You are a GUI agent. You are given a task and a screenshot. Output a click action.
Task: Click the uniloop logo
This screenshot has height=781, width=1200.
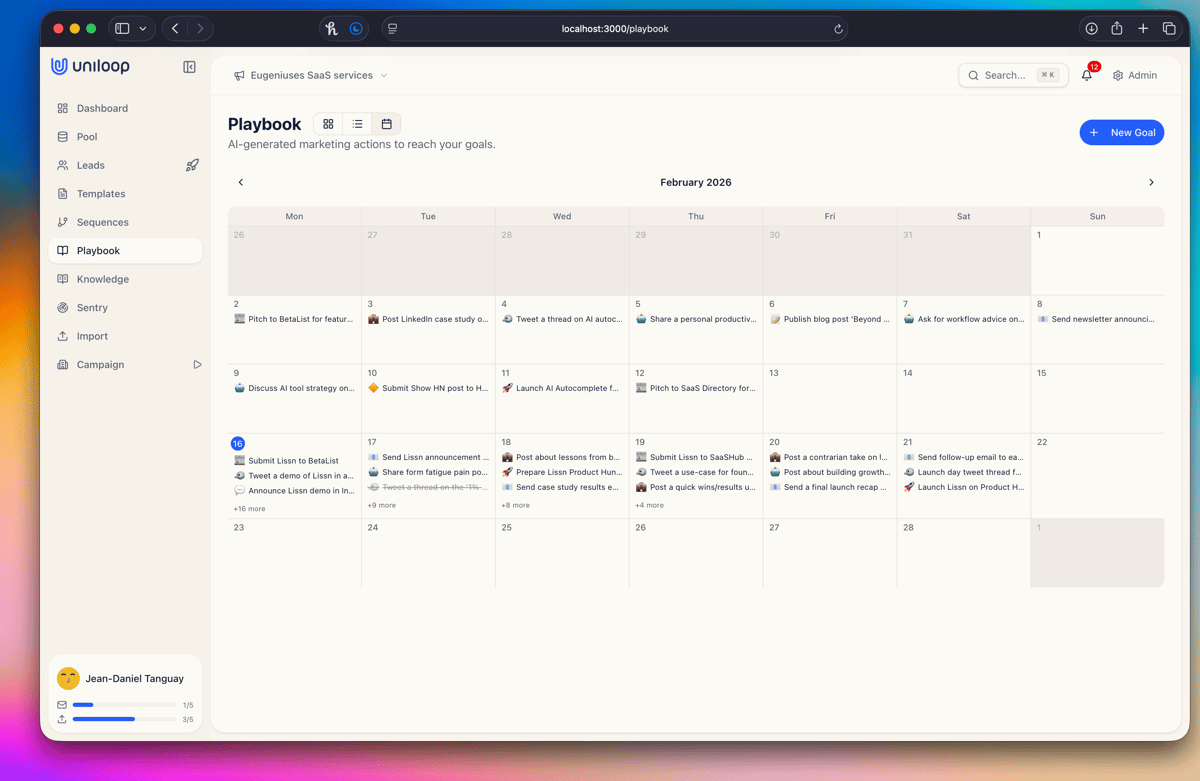pyautogui.click(x=90, y=66)
